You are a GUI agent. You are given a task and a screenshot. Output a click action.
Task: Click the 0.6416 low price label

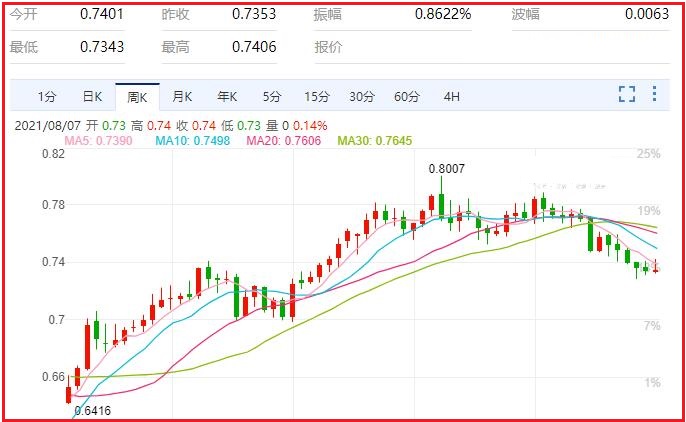[x=93, y=411]
